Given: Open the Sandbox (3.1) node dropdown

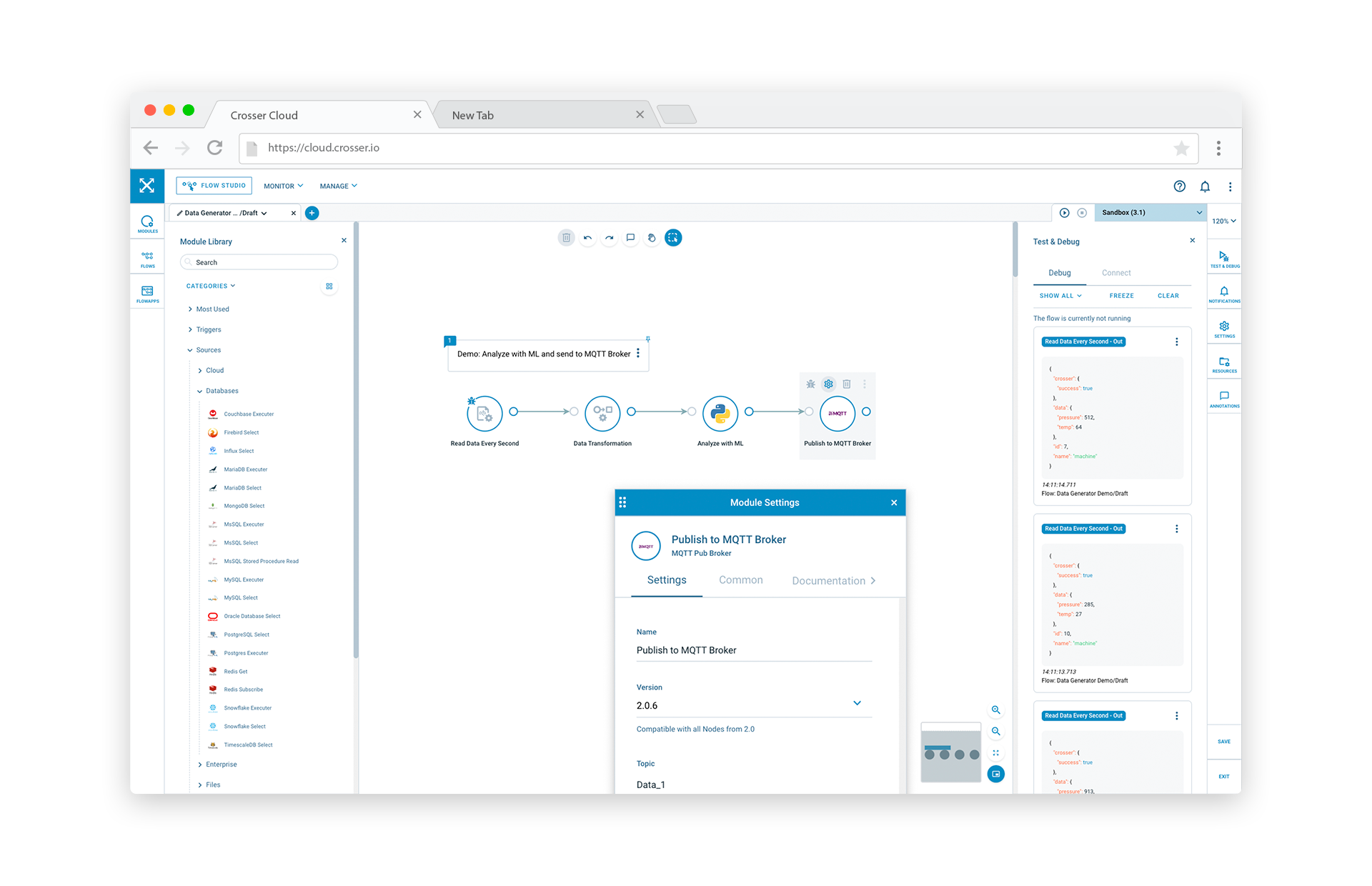Looking at the screenshot, I should point(1150,213).
